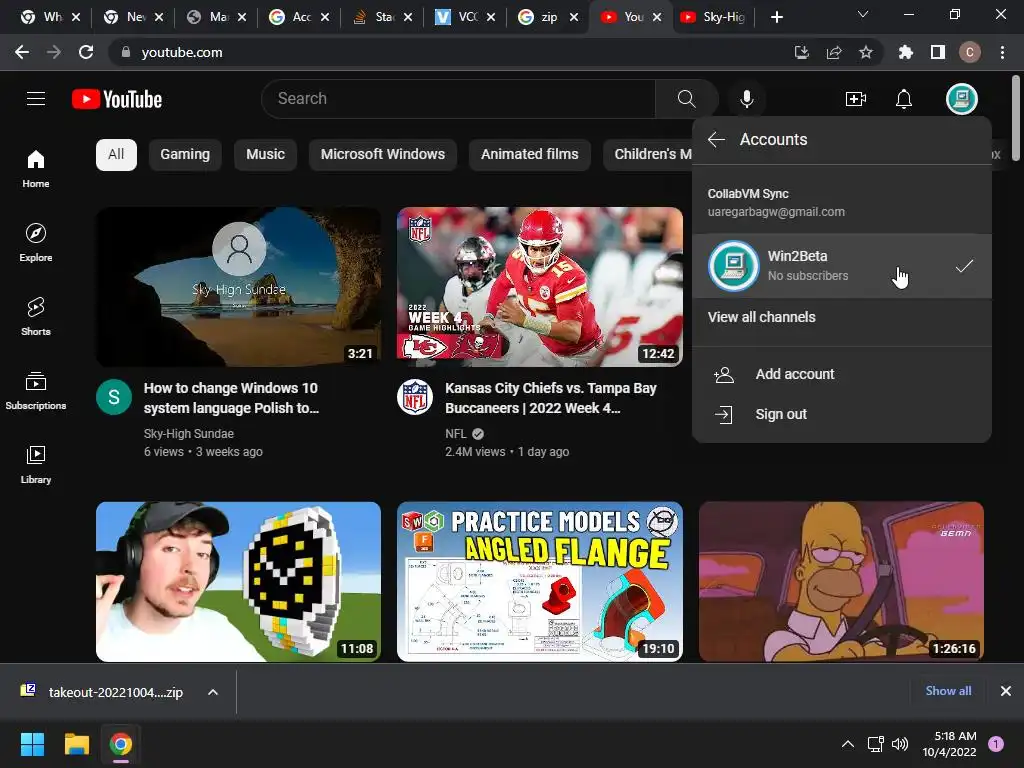Open the Practice Models Angled Flange thumbnail
The width and height of the screenshot is (1024, 768).
point(539,581)
